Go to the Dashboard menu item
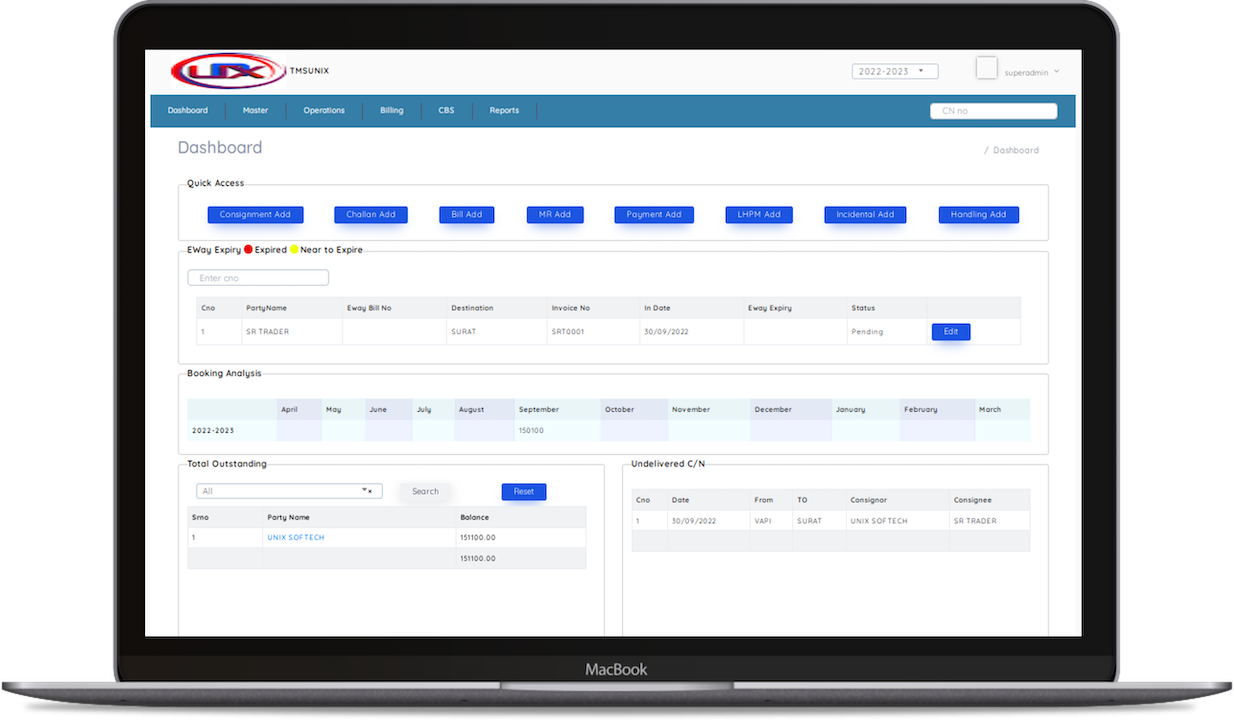This screenshot has height=720, width=1234. (188, 110)
